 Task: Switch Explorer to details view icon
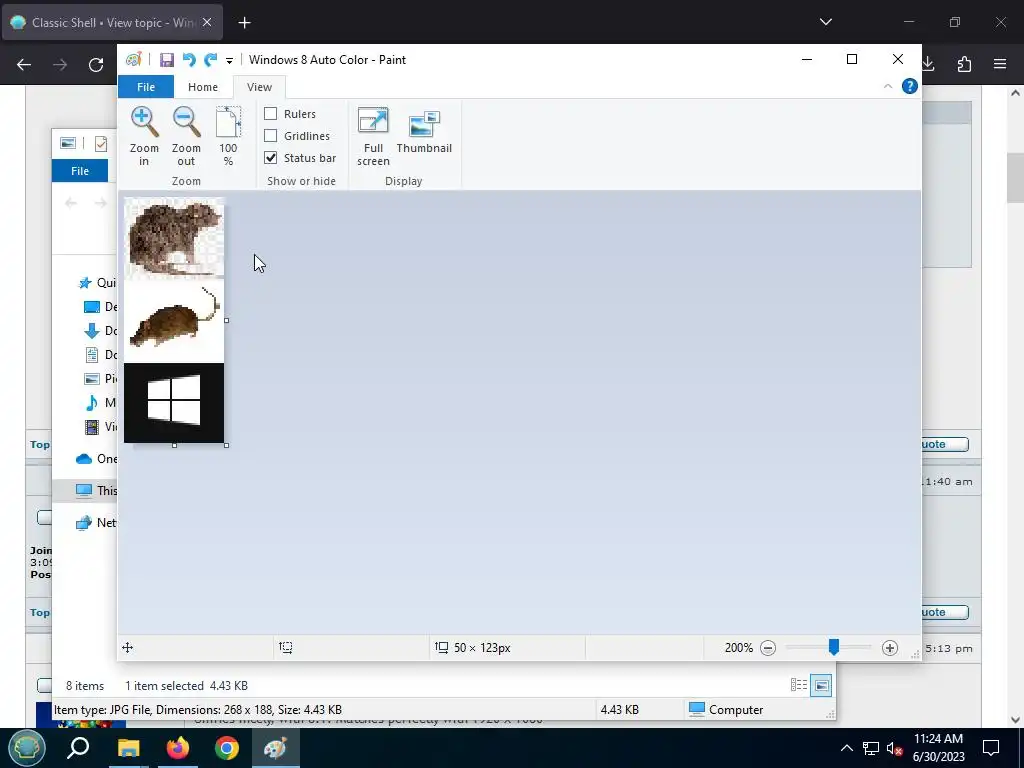coord(799,685)
